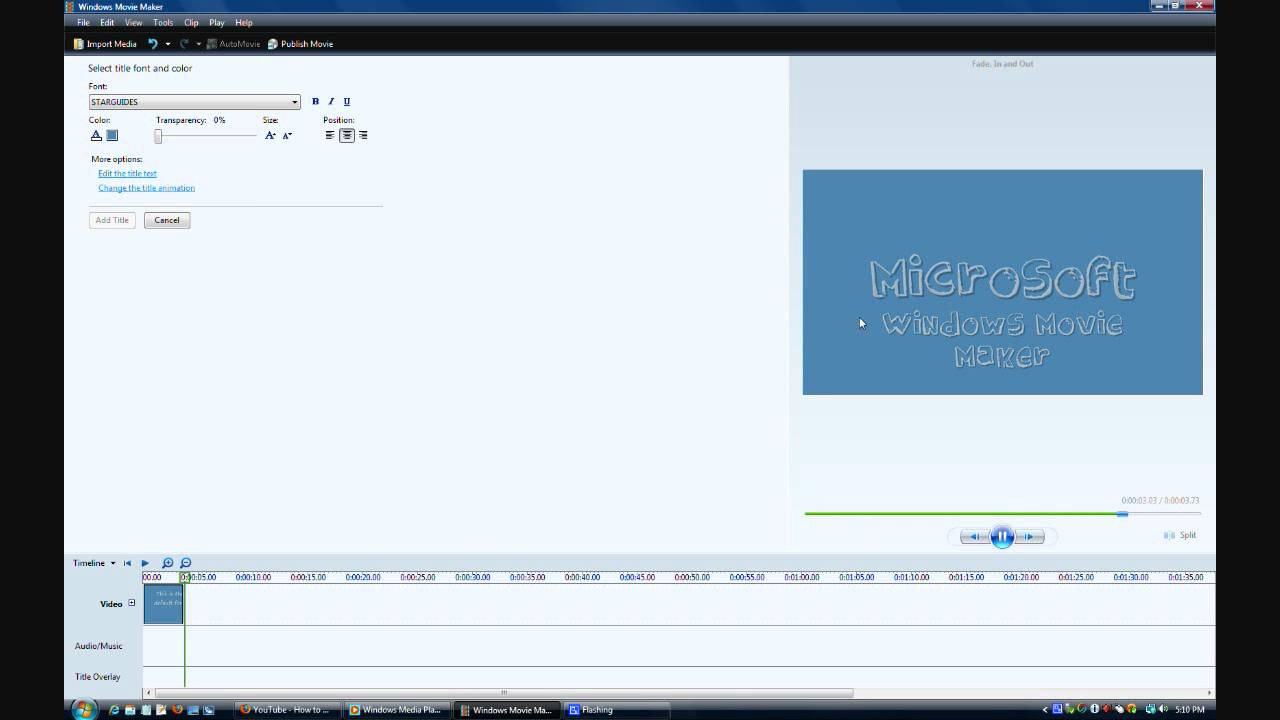1280x720 pixels.
Task: Pick the blue background color swatch
Action: 112,135
